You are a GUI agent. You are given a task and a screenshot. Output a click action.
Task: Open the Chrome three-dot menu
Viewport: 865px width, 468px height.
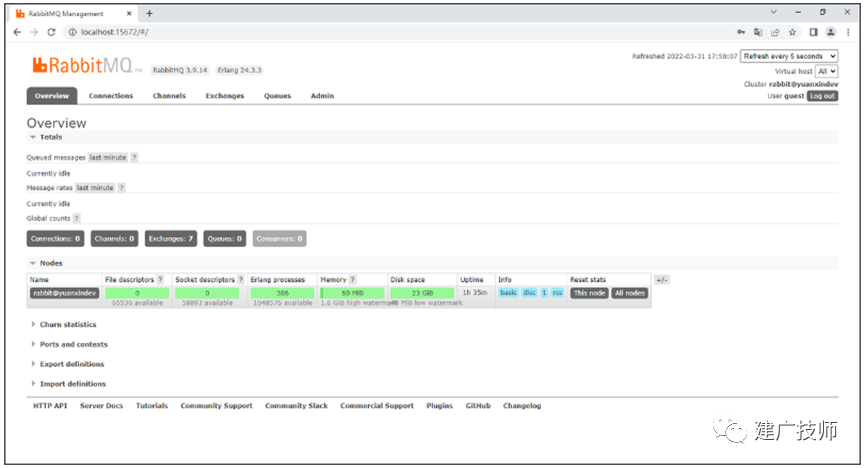(848, 32)
